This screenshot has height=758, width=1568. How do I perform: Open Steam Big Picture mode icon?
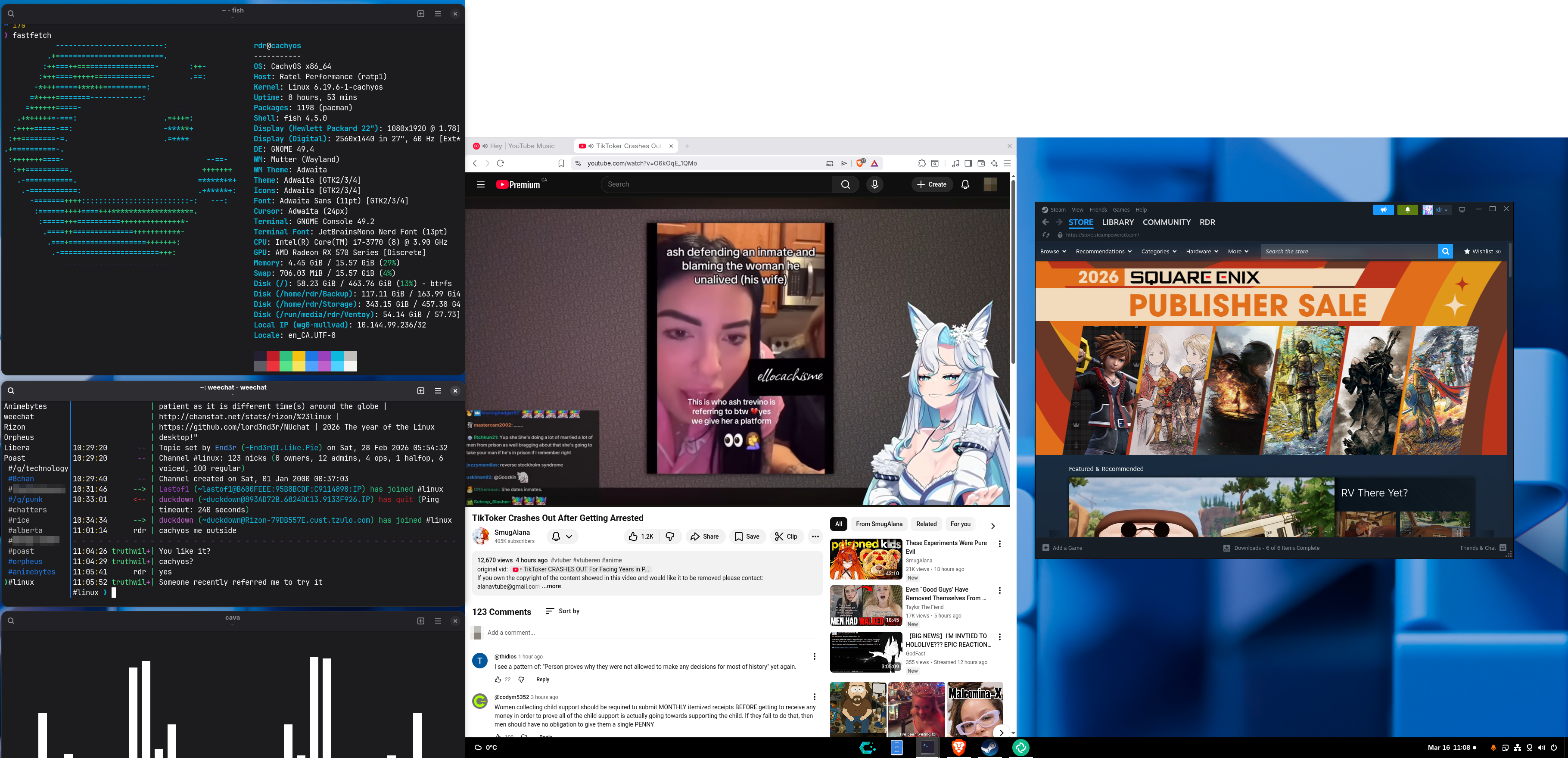click(1462, 210)
